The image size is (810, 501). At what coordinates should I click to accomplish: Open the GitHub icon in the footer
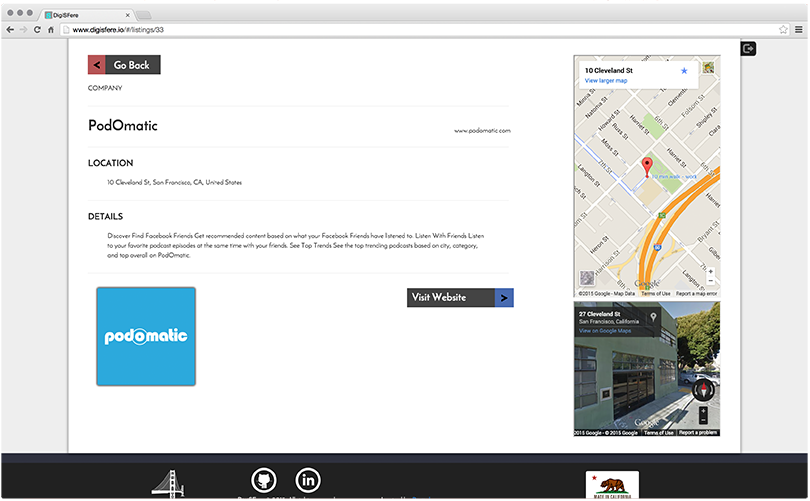pyautogui.click(x=264, y=480)
